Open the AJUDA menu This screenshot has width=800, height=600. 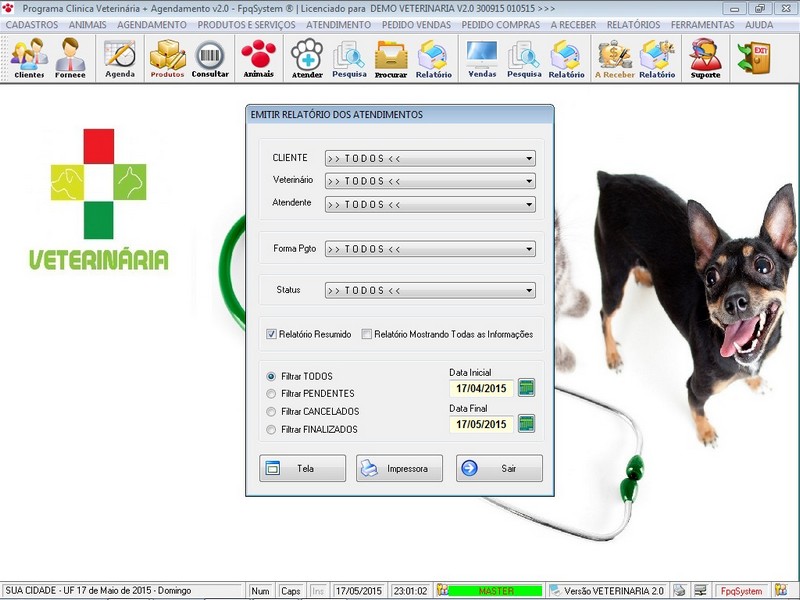tap(759, 24)
